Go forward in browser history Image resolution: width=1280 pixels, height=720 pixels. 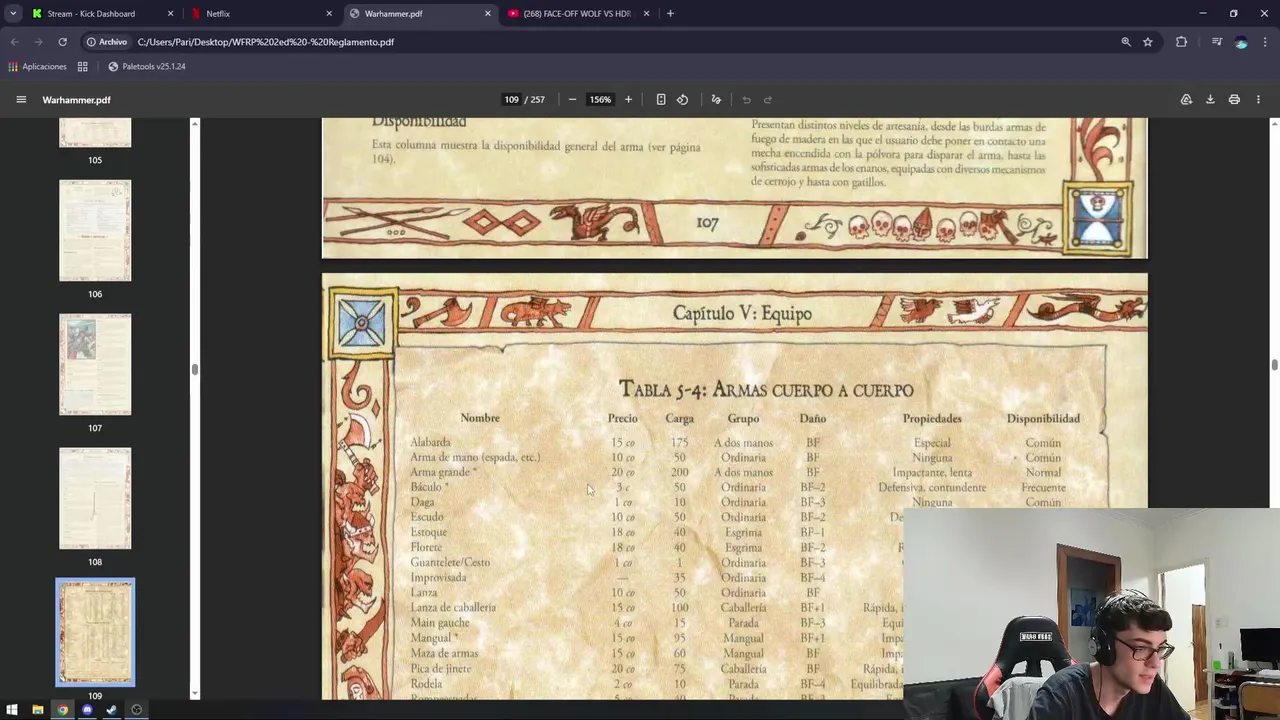tap(38, 42)
